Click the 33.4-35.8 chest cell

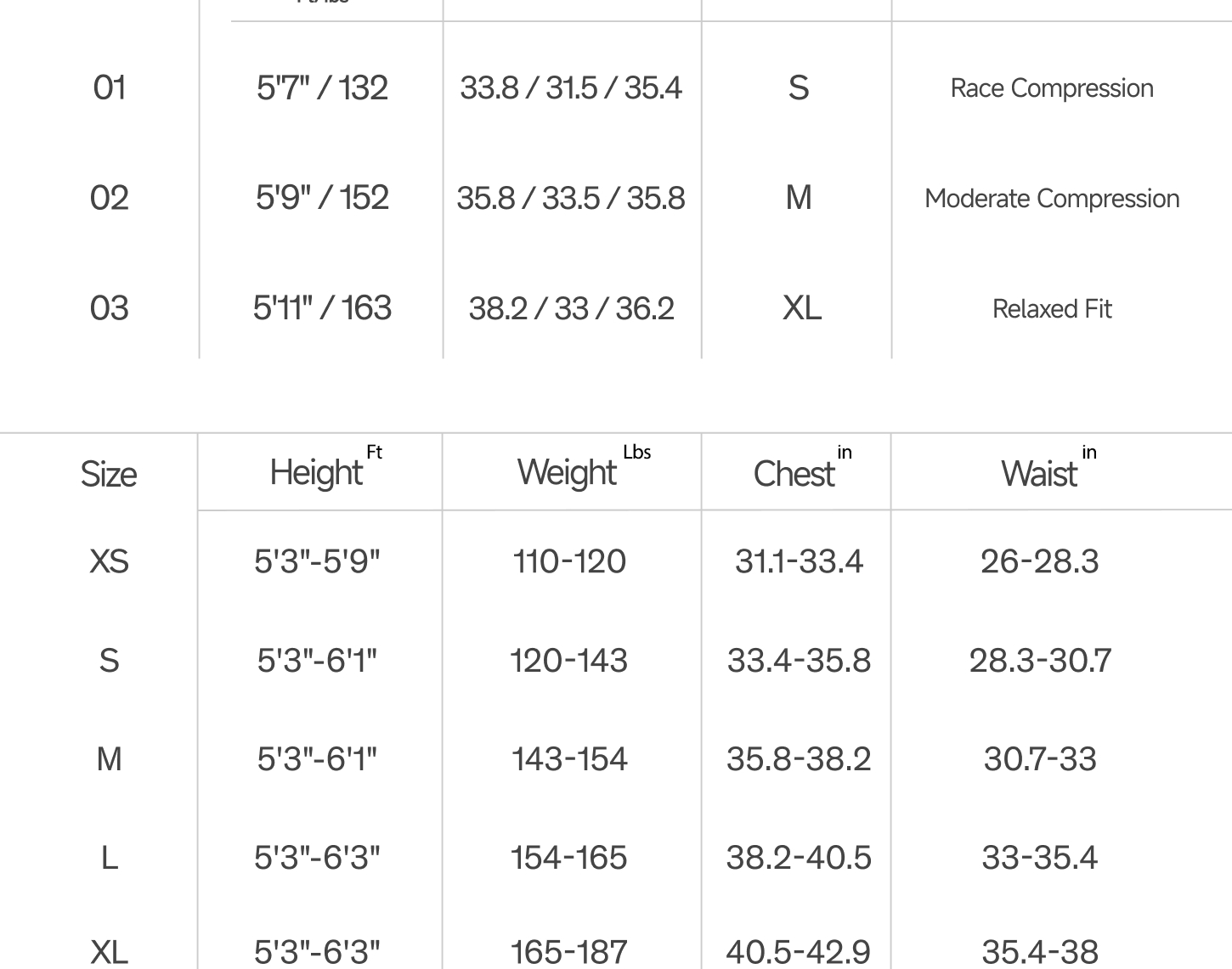tap(799, 661)
